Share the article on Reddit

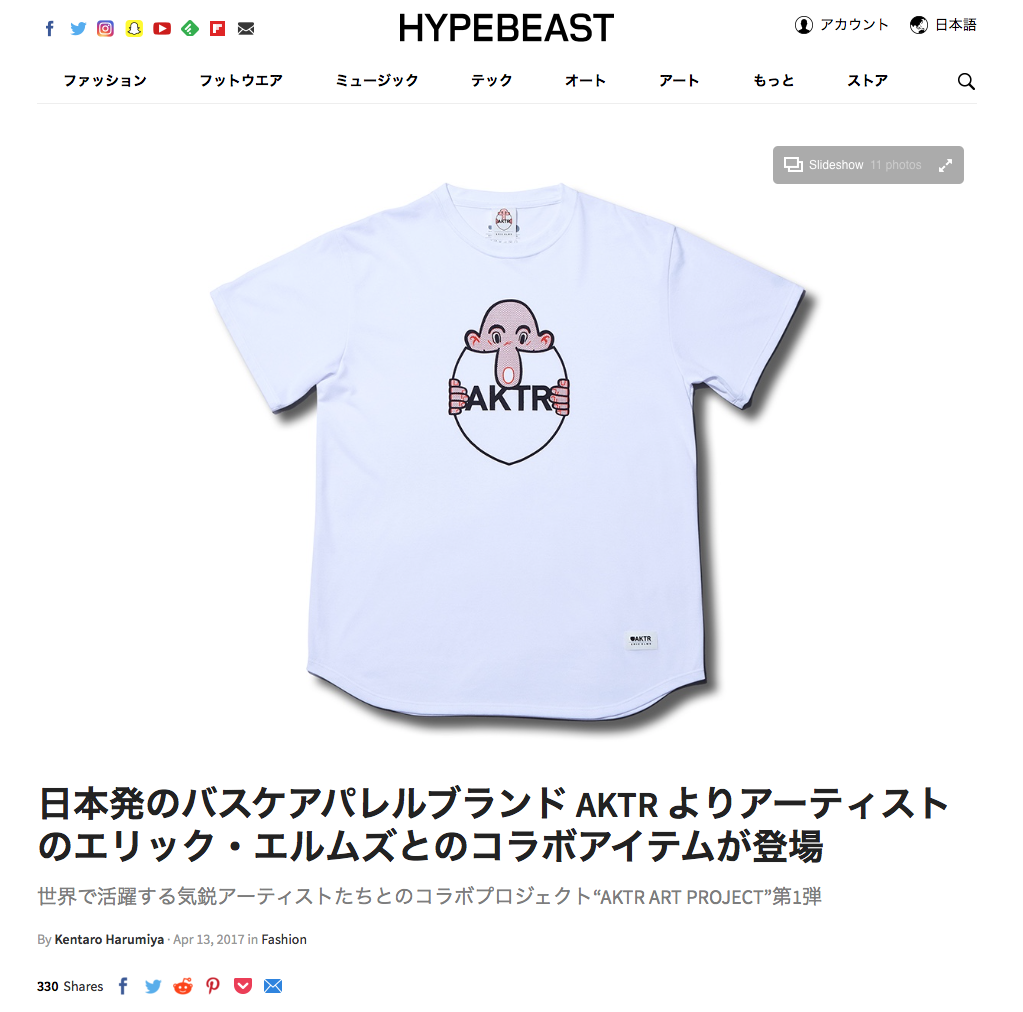(183, 986)
